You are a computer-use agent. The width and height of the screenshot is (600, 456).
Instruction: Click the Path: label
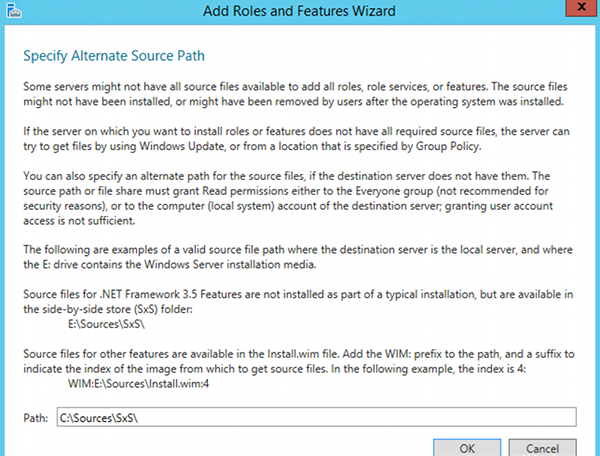[x=36, y=418]
